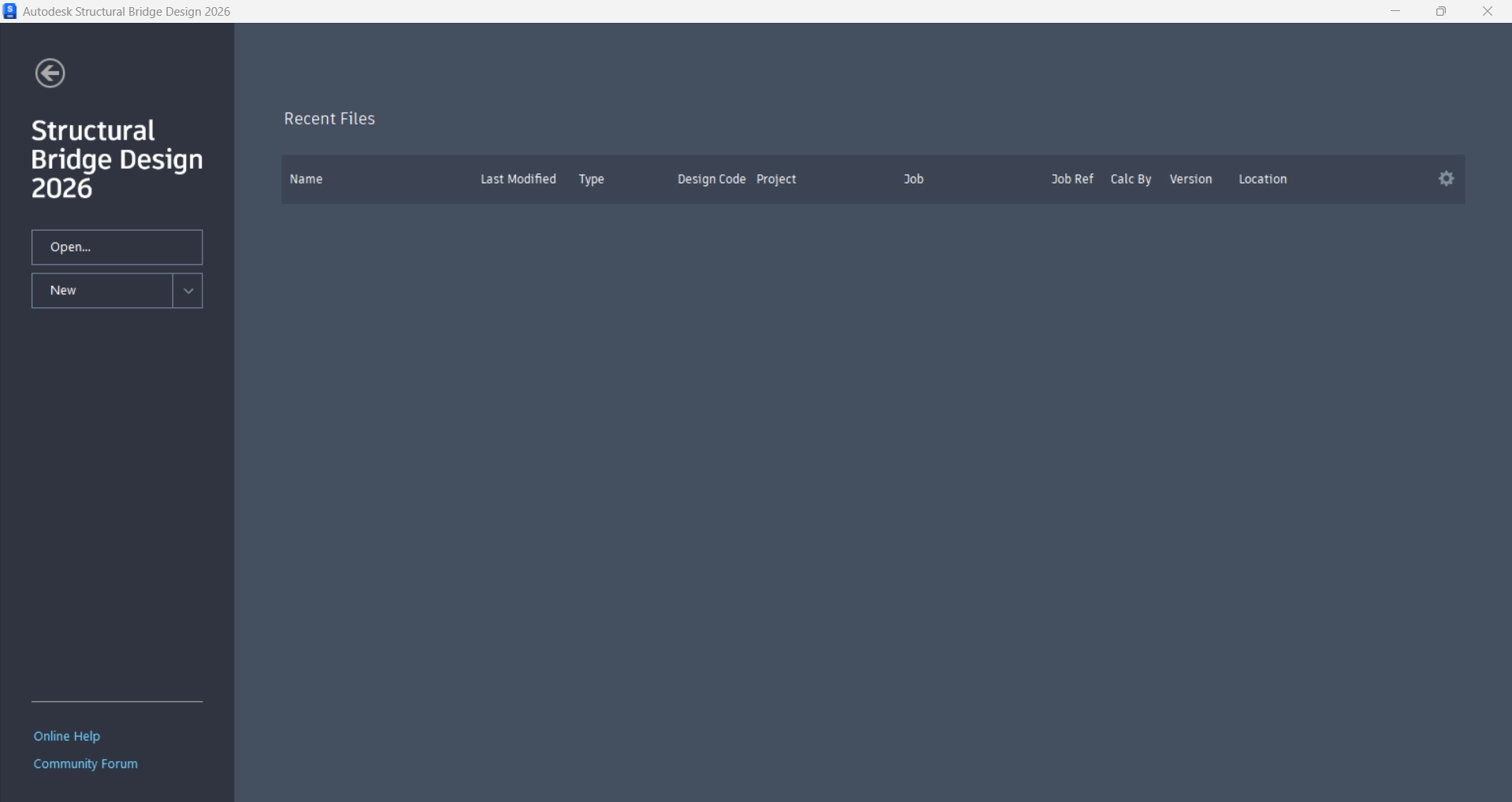Visit the Community Forum link

tap(85, 763)
